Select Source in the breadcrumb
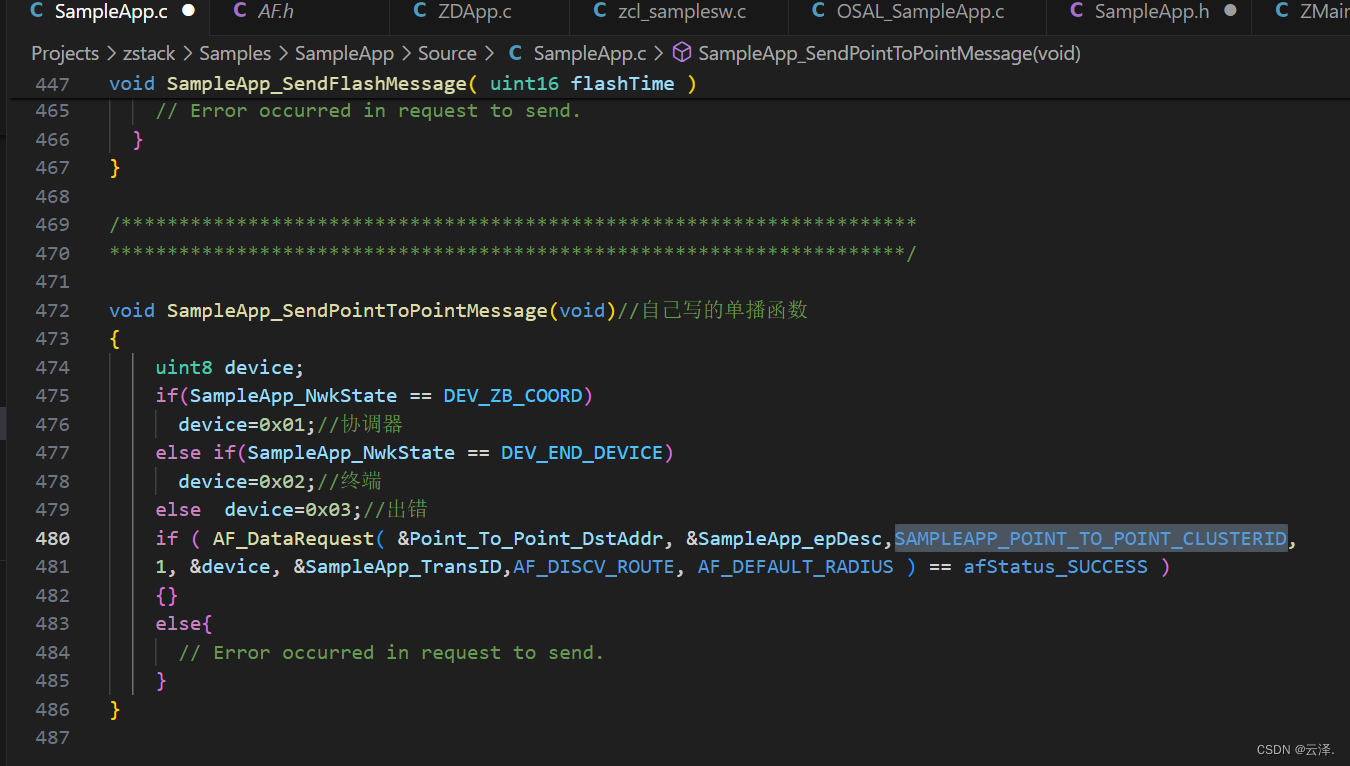 coord(447,53)
